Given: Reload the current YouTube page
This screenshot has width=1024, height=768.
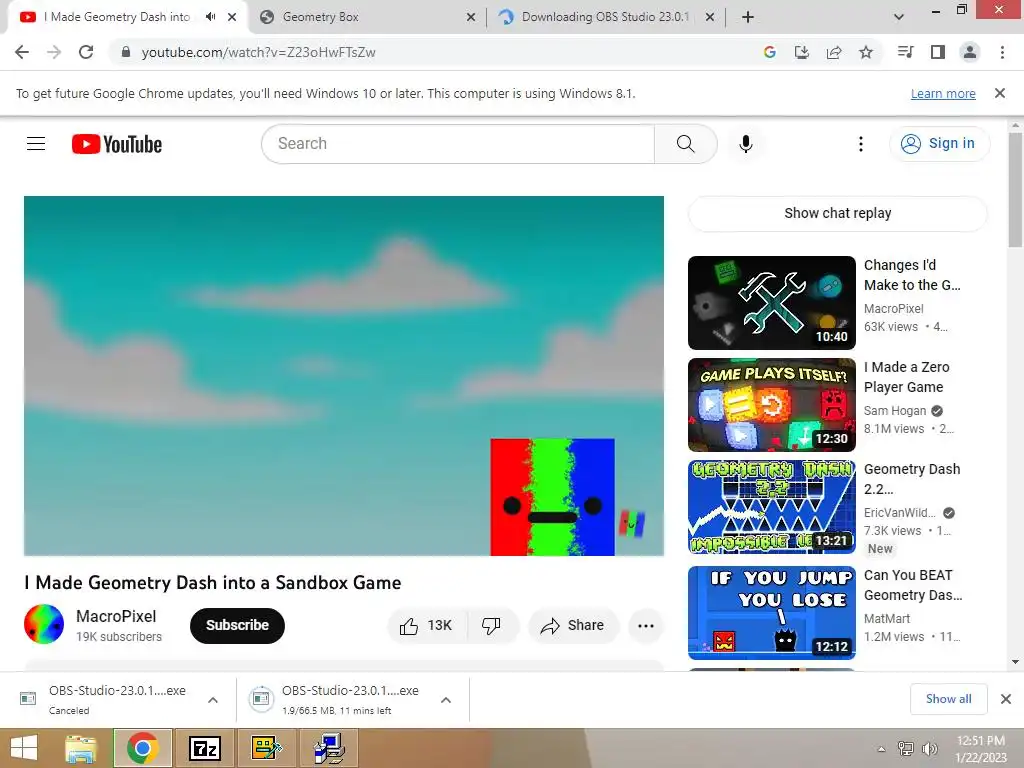Looking at the screenshot, I should point(86,52).
